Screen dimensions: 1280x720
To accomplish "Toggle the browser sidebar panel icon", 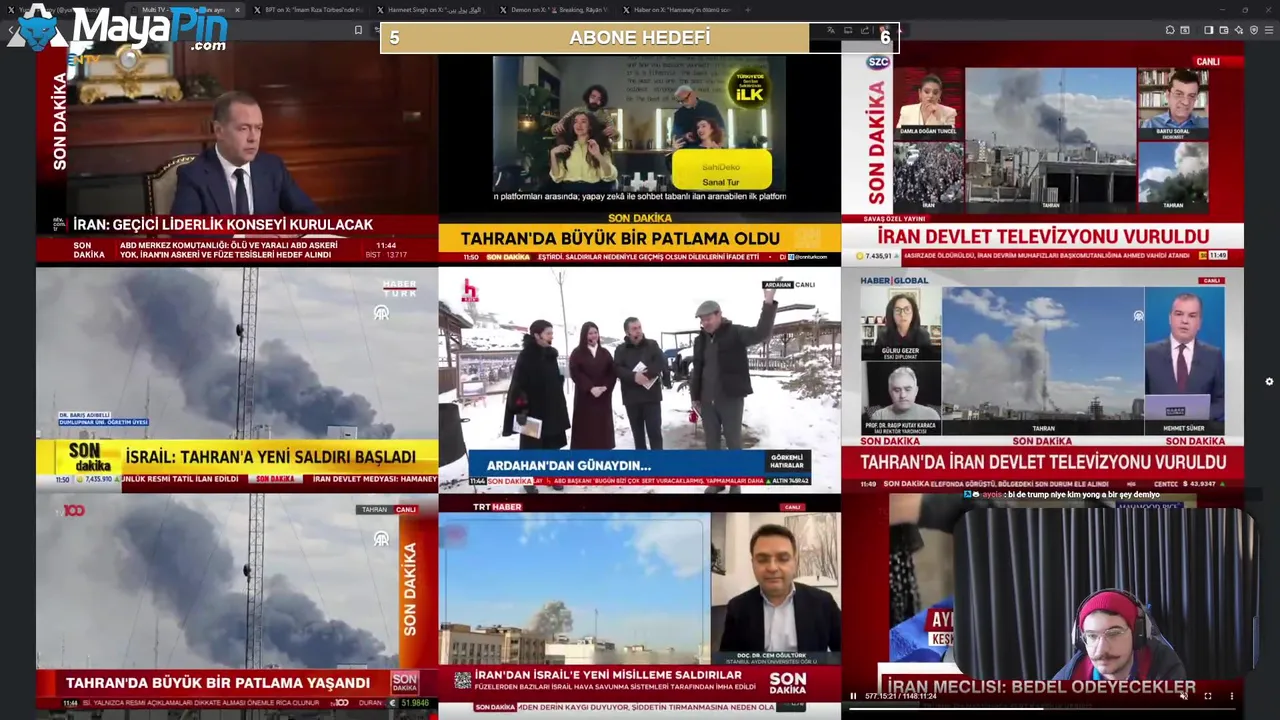I will [1208, 30].
